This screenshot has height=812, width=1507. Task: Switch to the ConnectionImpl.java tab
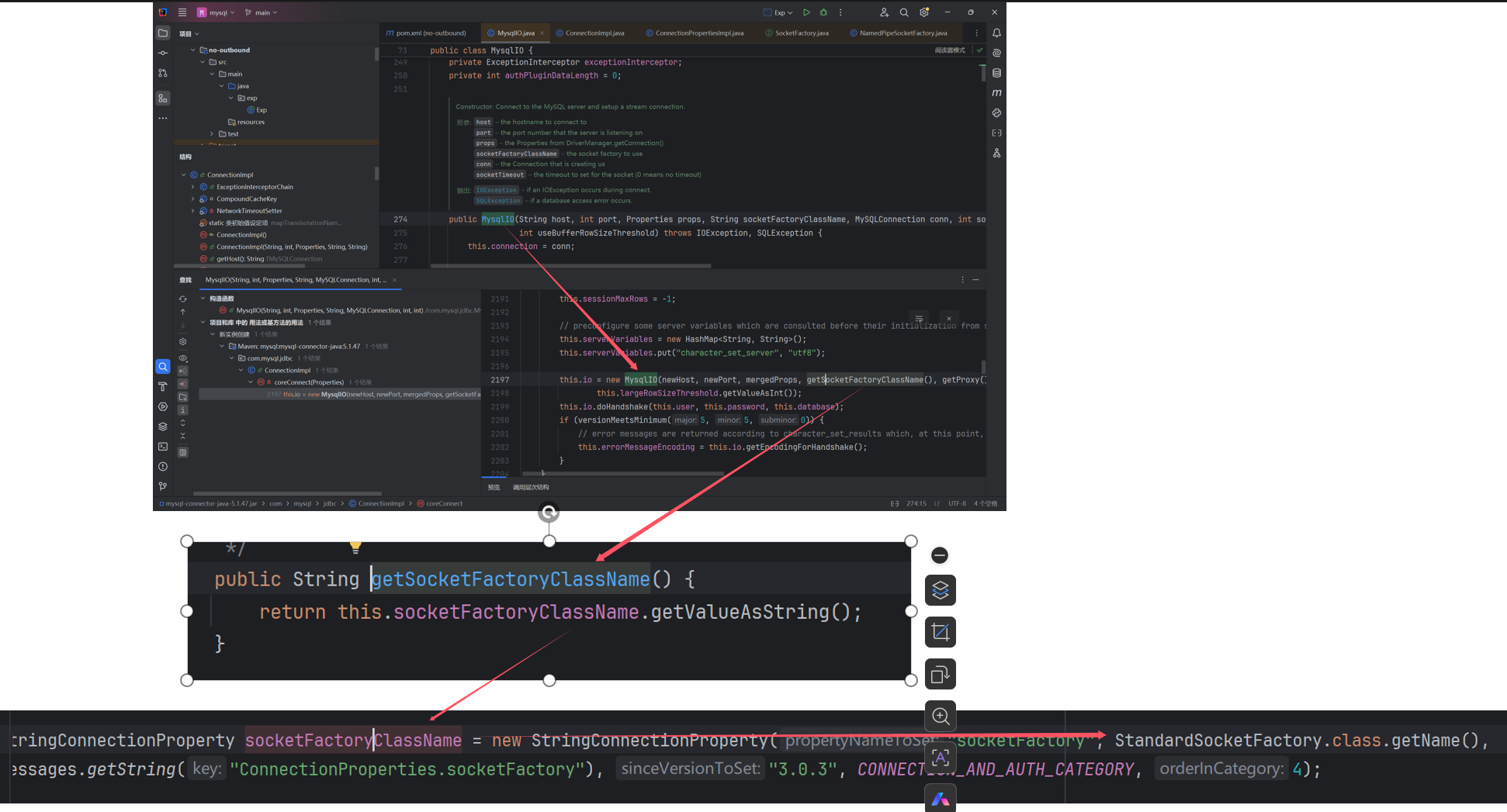click(x=594, y=33)
